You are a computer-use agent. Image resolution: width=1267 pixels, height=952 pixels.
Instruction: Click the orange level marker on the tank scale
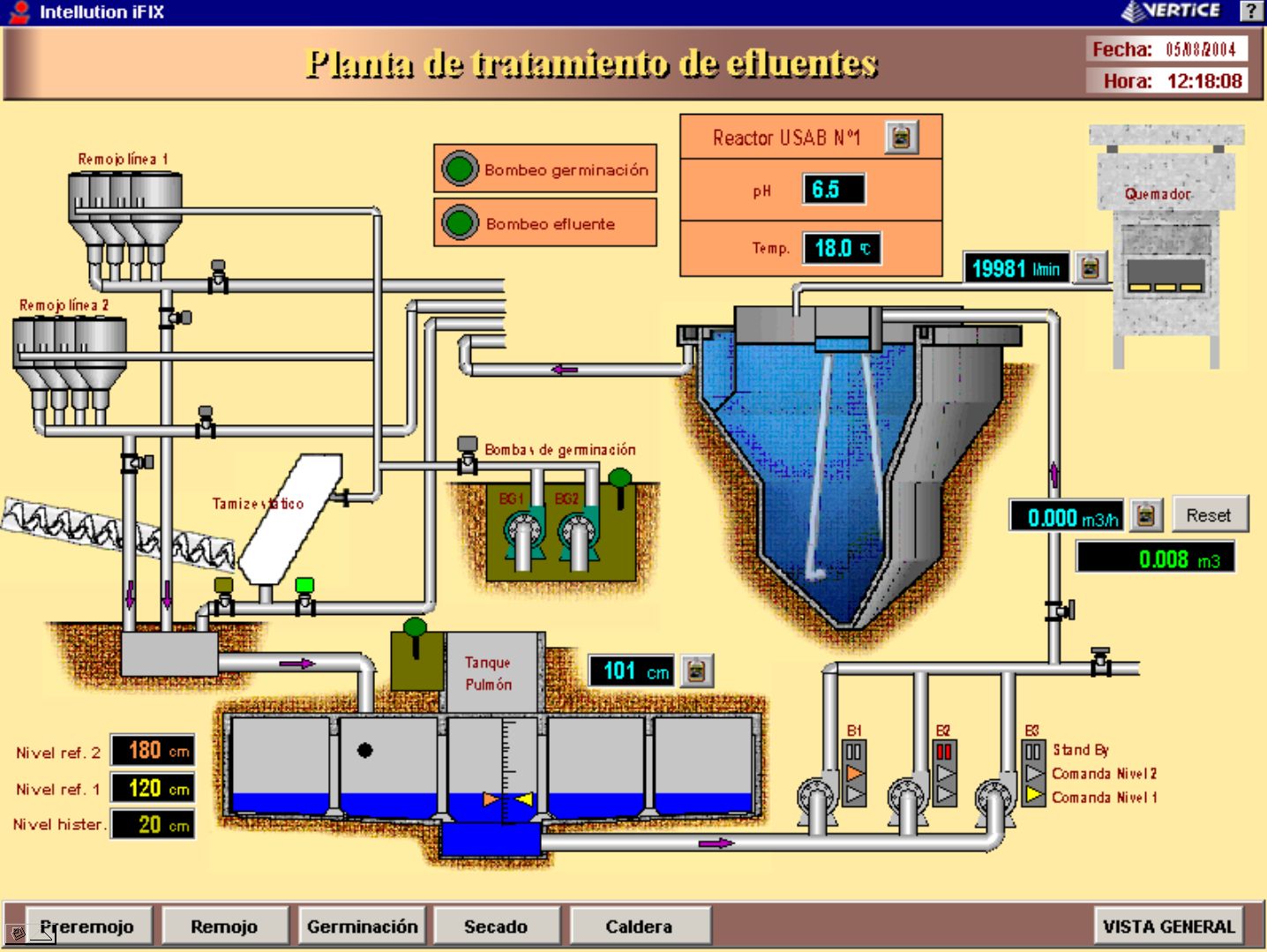491,799
